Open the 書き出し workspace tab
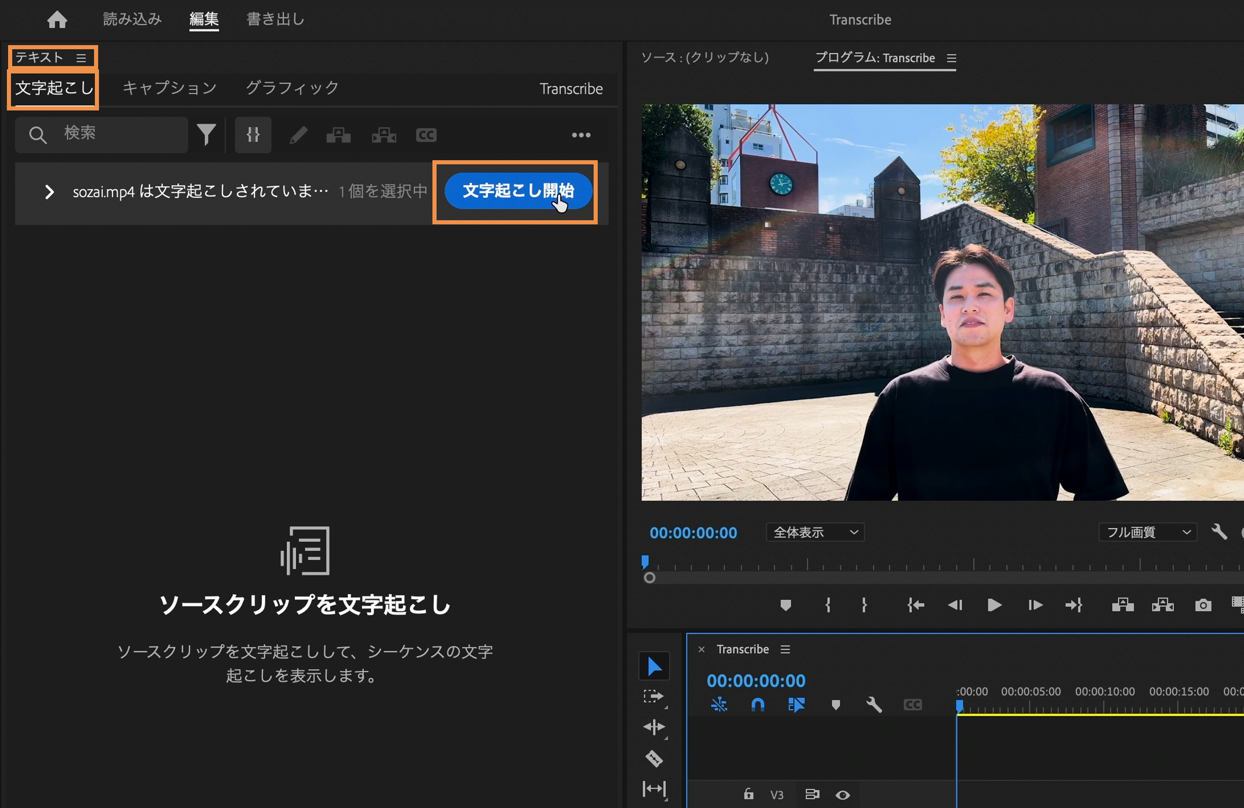The width and height of the screenshot is (1244, 808). tap(276, 19)
